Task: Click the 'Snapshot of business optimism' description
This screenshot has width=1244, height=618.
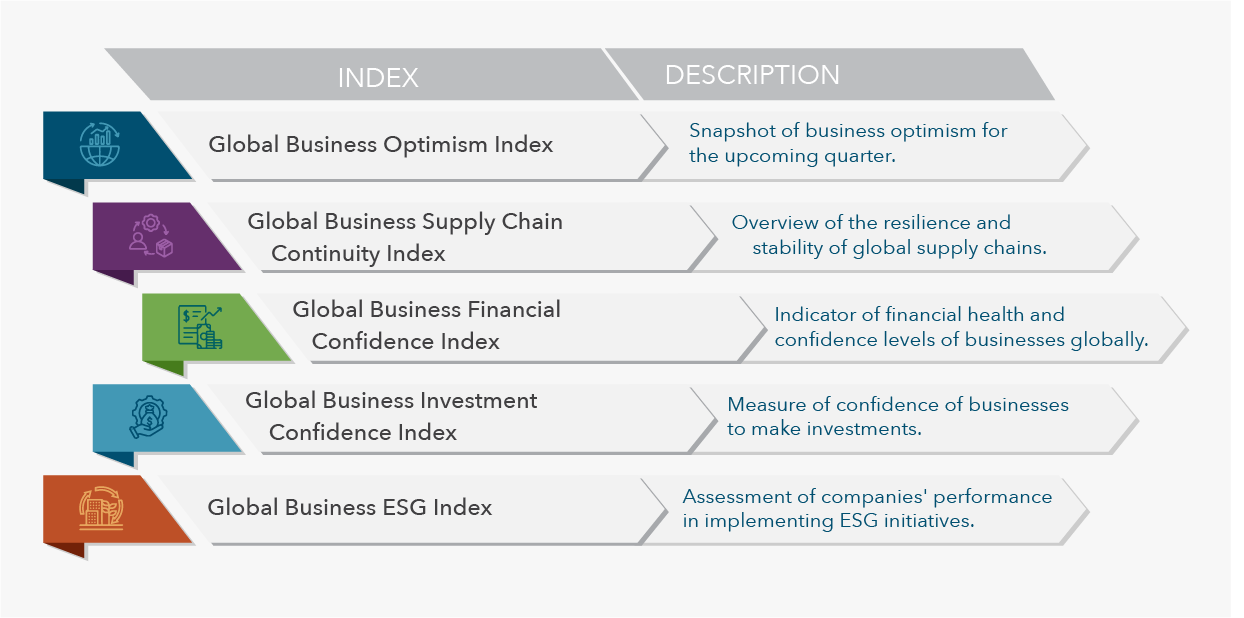Action: pos(848,143)
